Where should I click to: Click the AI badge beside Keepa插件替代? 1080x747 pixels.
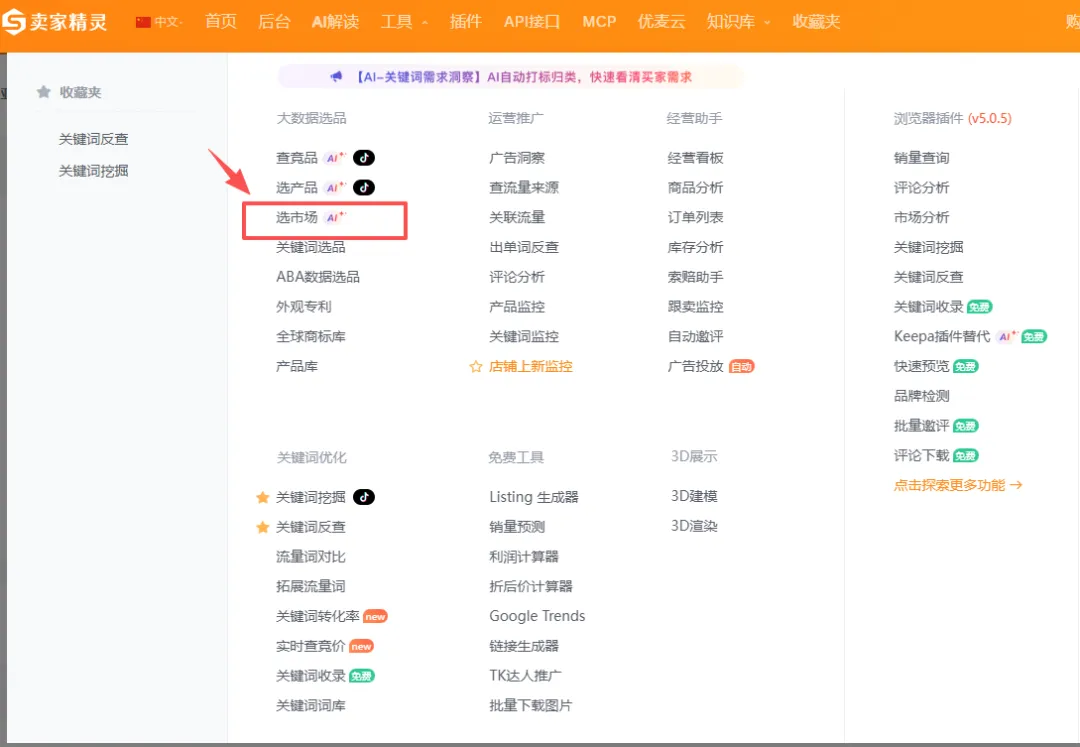(x=1007, y=337)
